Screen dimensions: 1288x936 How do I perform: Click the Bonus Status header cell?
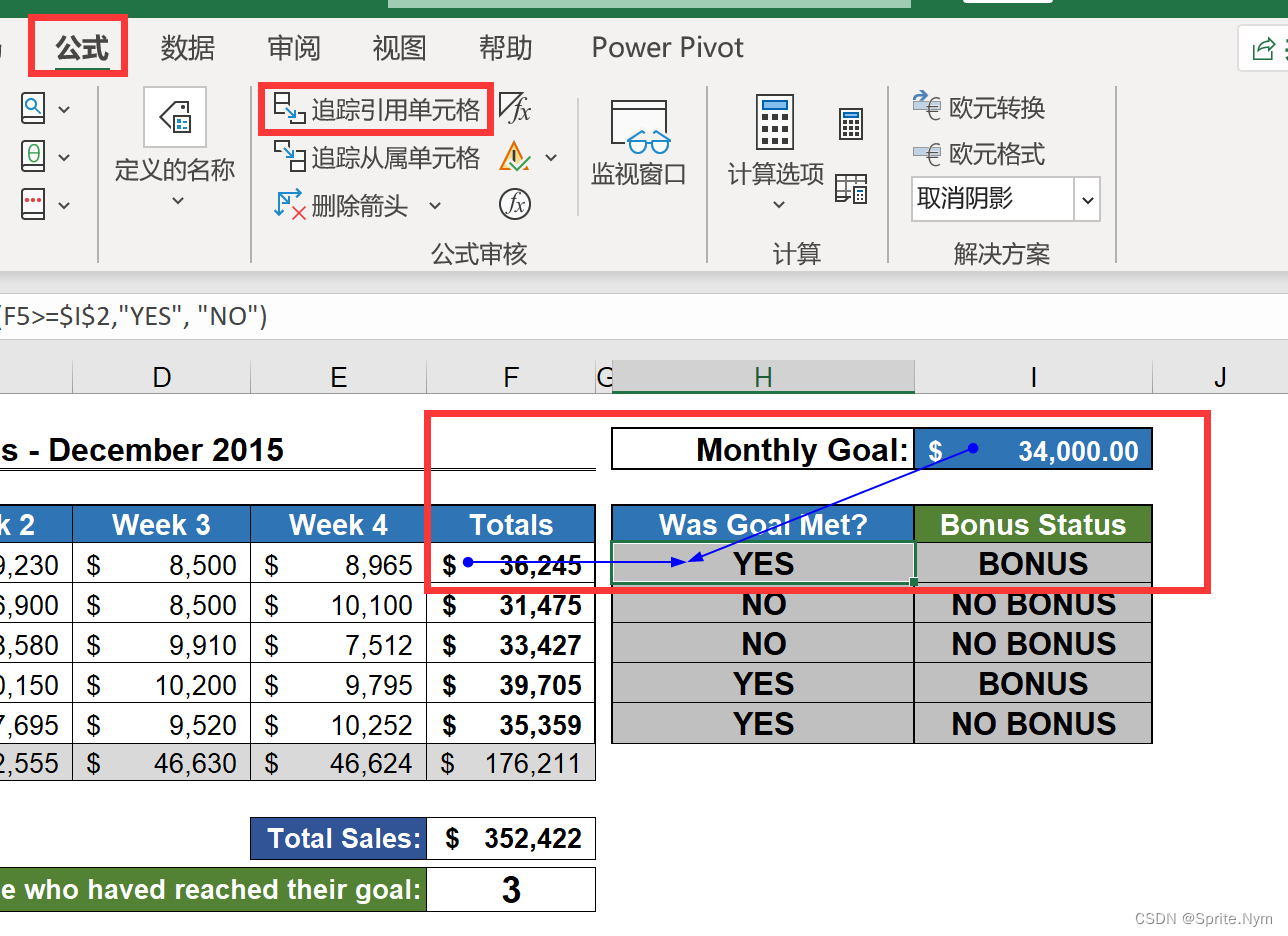coord(1033,524)
